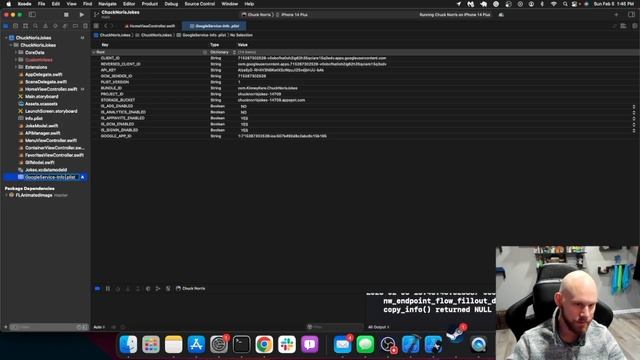640x360 pixels.
Task: Go back with the editor back arrow
Action: pyautogui.click(x=105, y=26)
